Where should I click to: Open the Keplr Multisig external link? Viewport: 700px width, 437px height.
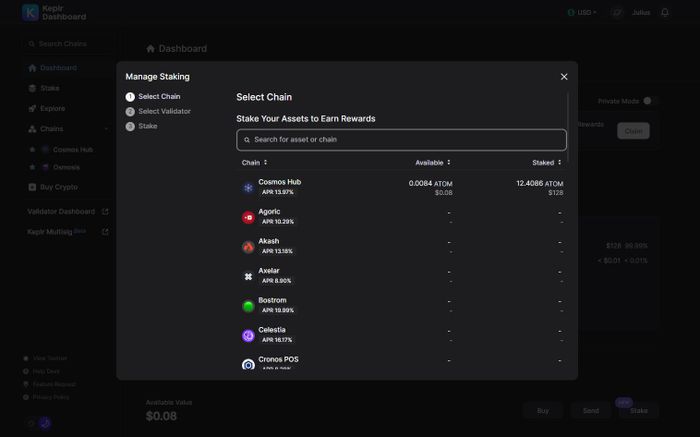68,232
